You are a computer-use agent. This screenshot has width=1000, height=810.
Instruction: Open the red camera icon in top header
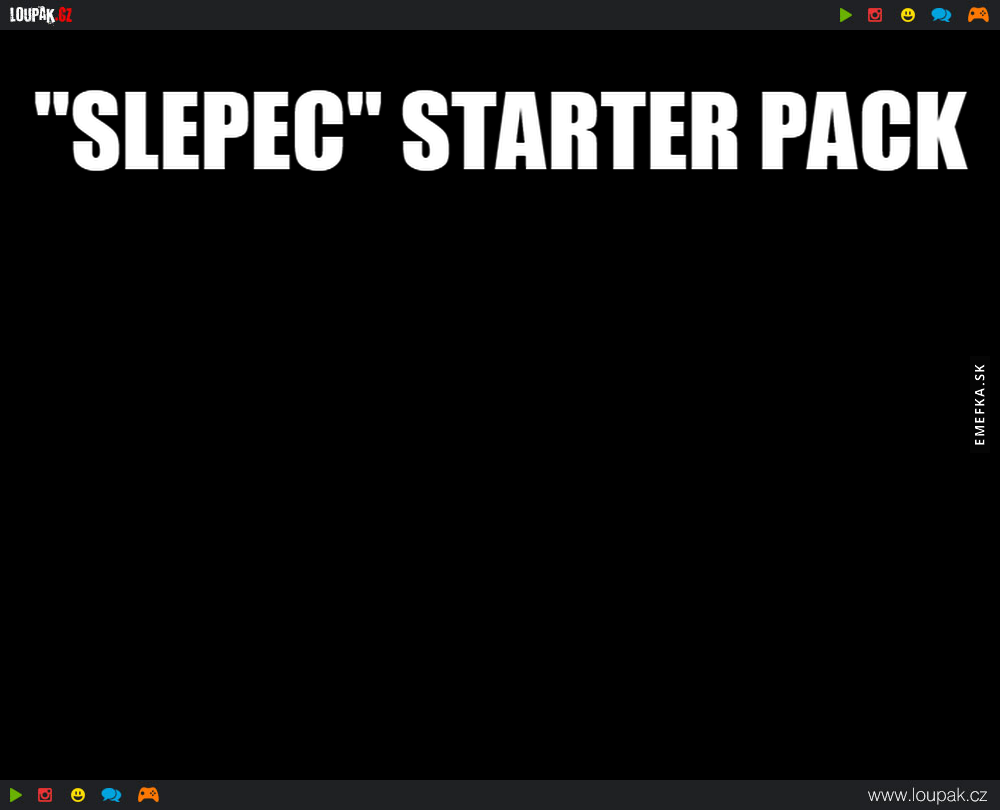click(875, 15)
